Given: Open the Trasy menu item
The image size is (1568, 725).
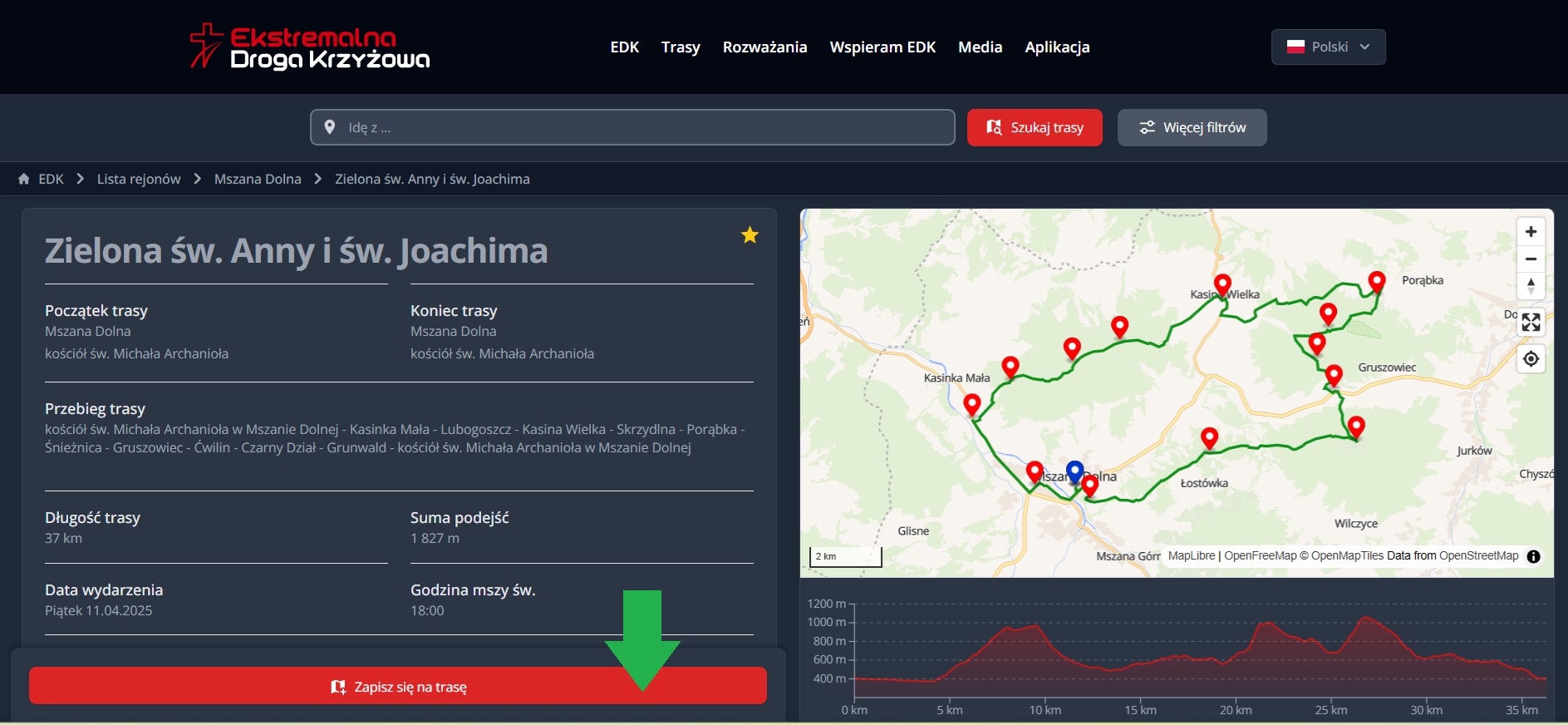Looking at the screenshot, I should pos(681,47).
